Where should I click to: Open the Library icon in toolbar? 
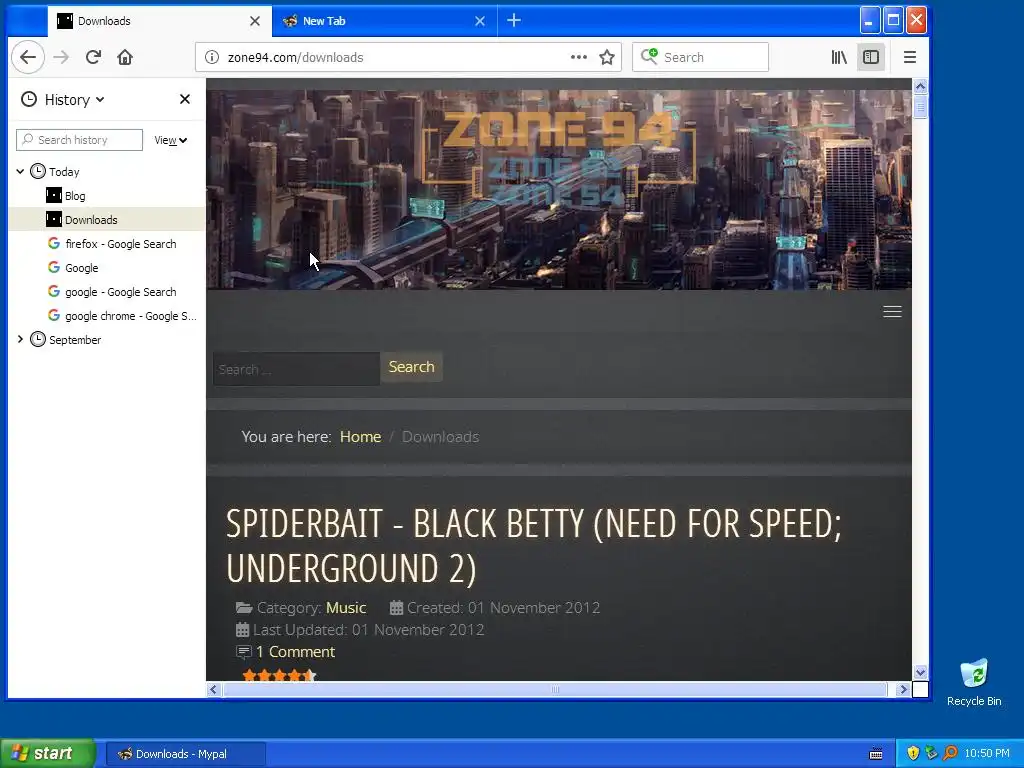(839, 57)
